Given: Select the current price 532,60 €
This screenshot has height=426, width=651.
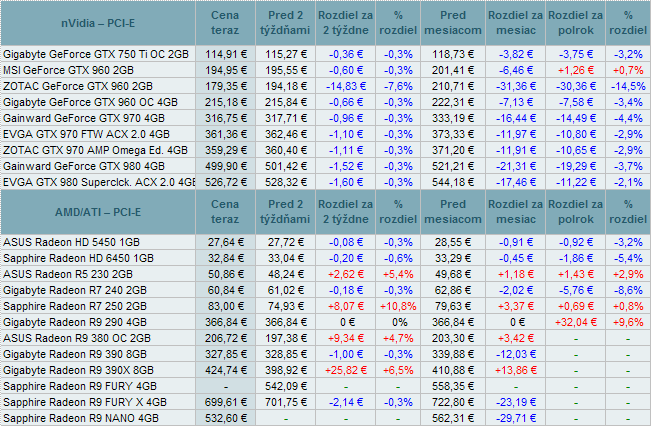Looking at the screenshot, I should [x=225, y=418].
